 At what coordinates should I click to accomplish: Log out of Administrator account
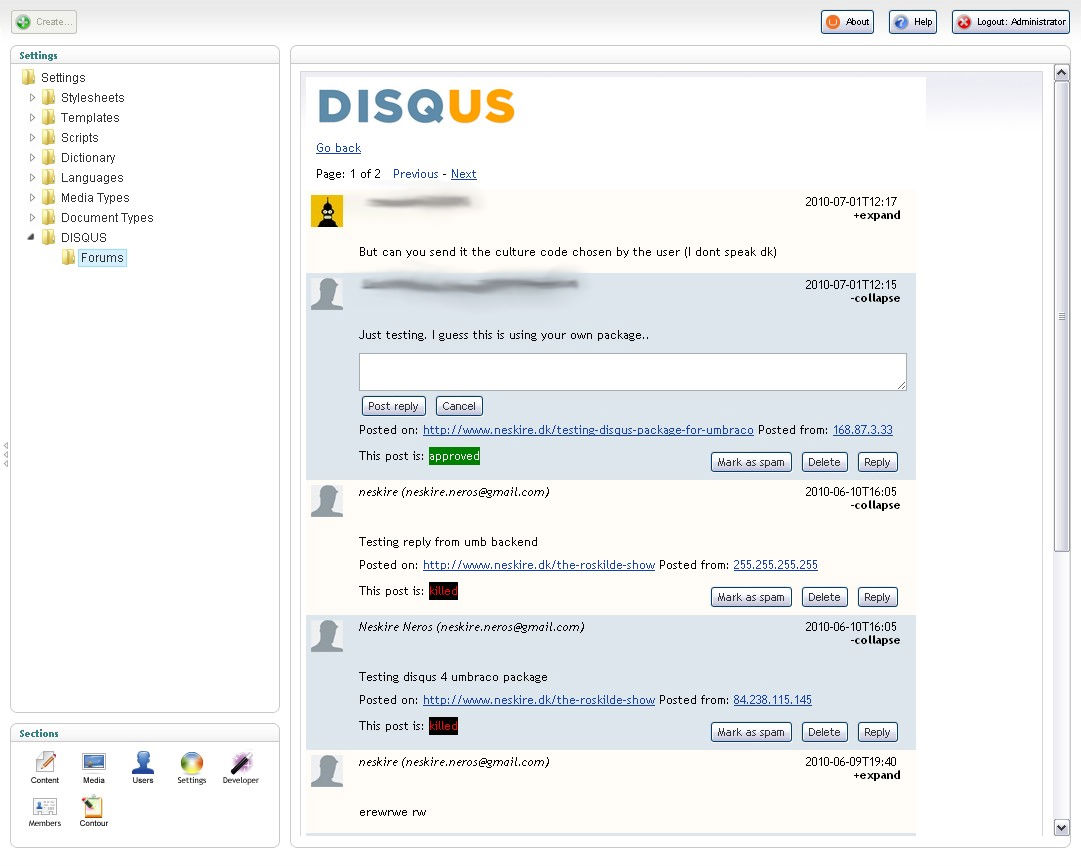coord(1011,21)
